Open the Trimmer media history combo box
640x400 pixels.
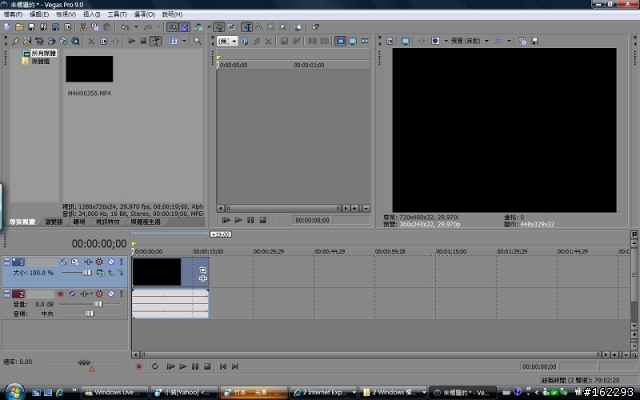click(227, 41)
